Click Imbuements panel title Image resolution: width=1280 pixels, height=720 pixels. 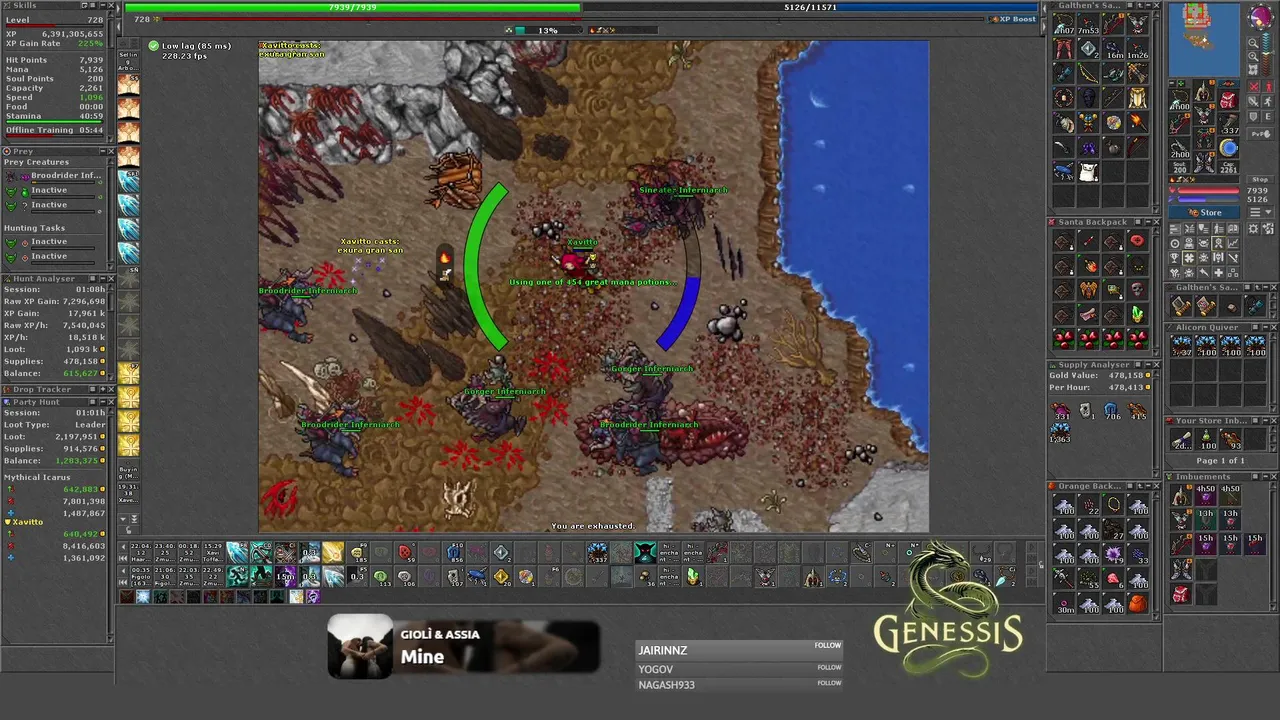pos(1203,476)
